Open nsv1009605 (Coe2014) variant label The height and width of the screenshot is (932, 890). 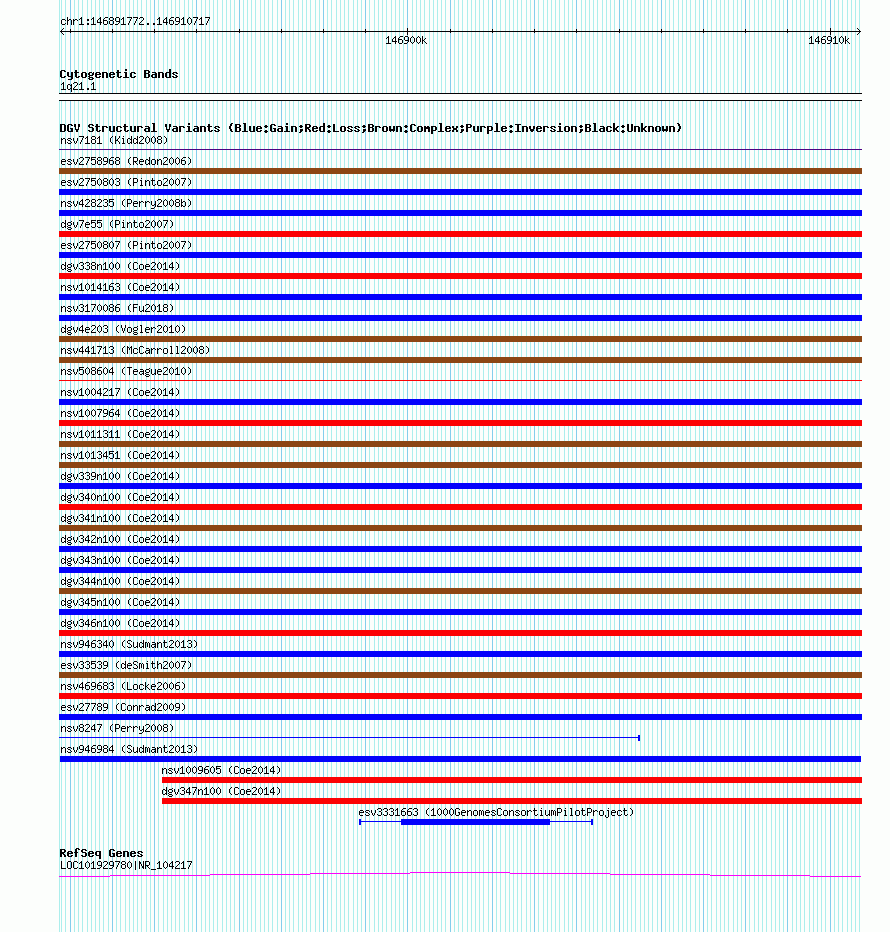tap(221, 770)
